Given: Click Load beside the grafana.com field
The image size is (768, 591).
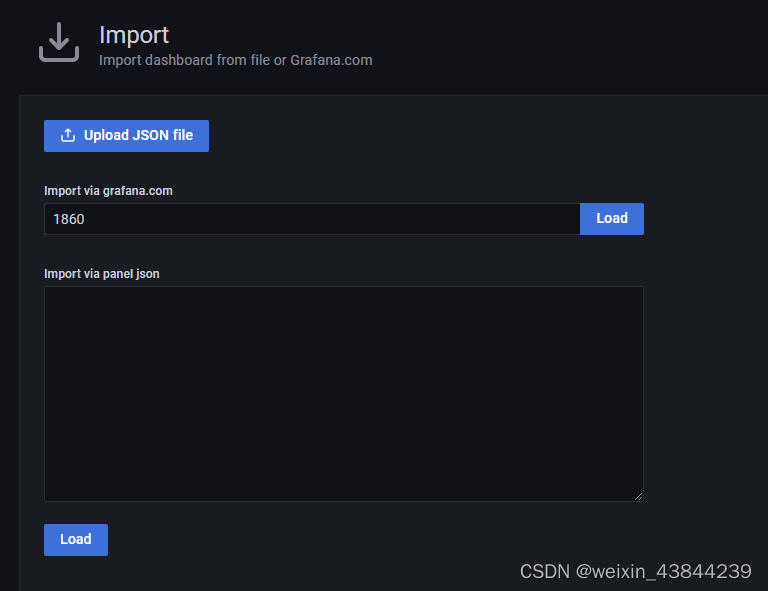Looking at the screenshot, I should [611, 219].
